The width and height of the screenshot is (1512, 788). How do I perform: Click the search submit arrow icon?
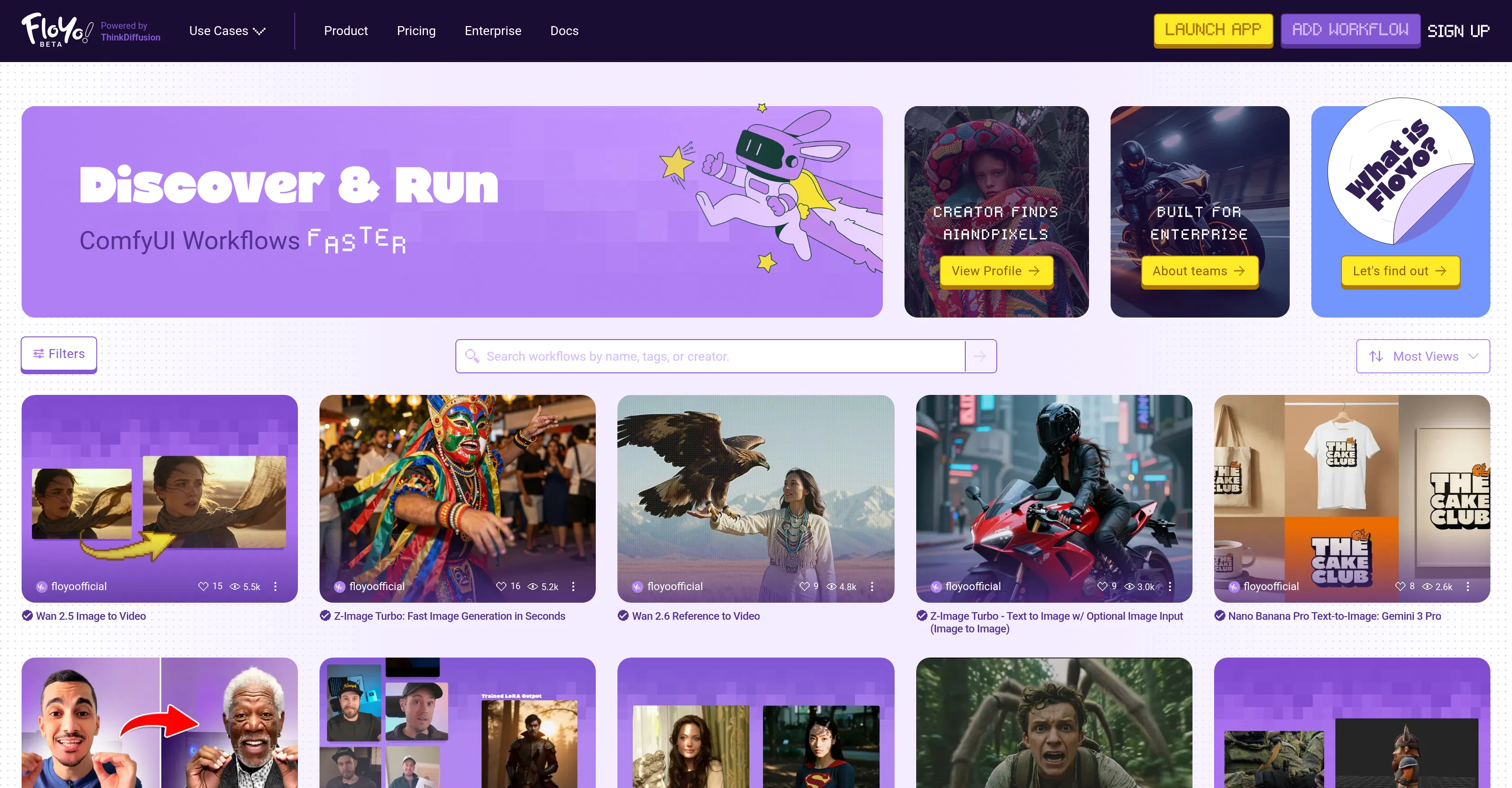click(x=980, y=356)
